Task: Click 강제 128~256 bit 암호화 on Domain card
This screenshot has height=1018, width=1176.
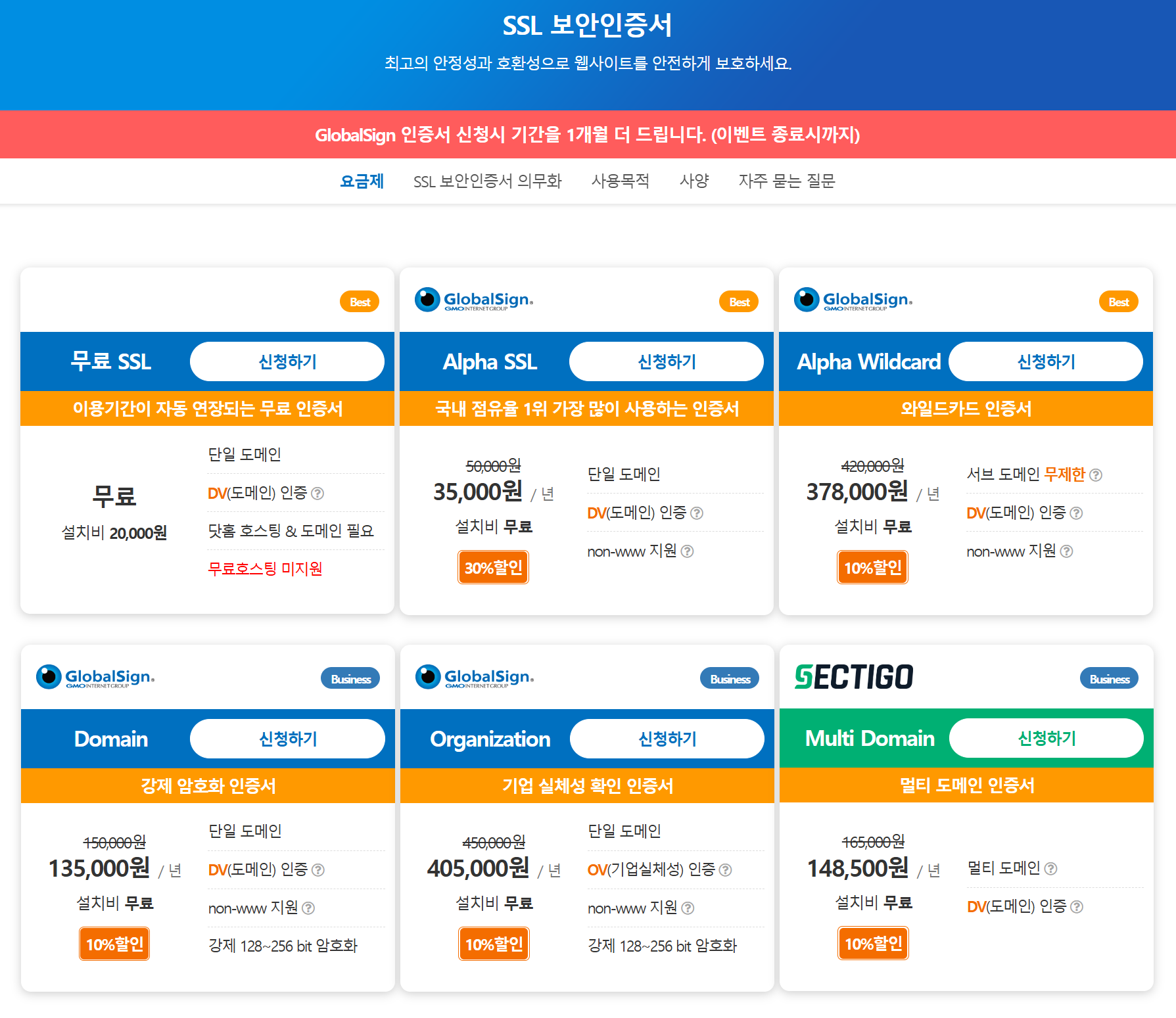Action: click(283, 946)
